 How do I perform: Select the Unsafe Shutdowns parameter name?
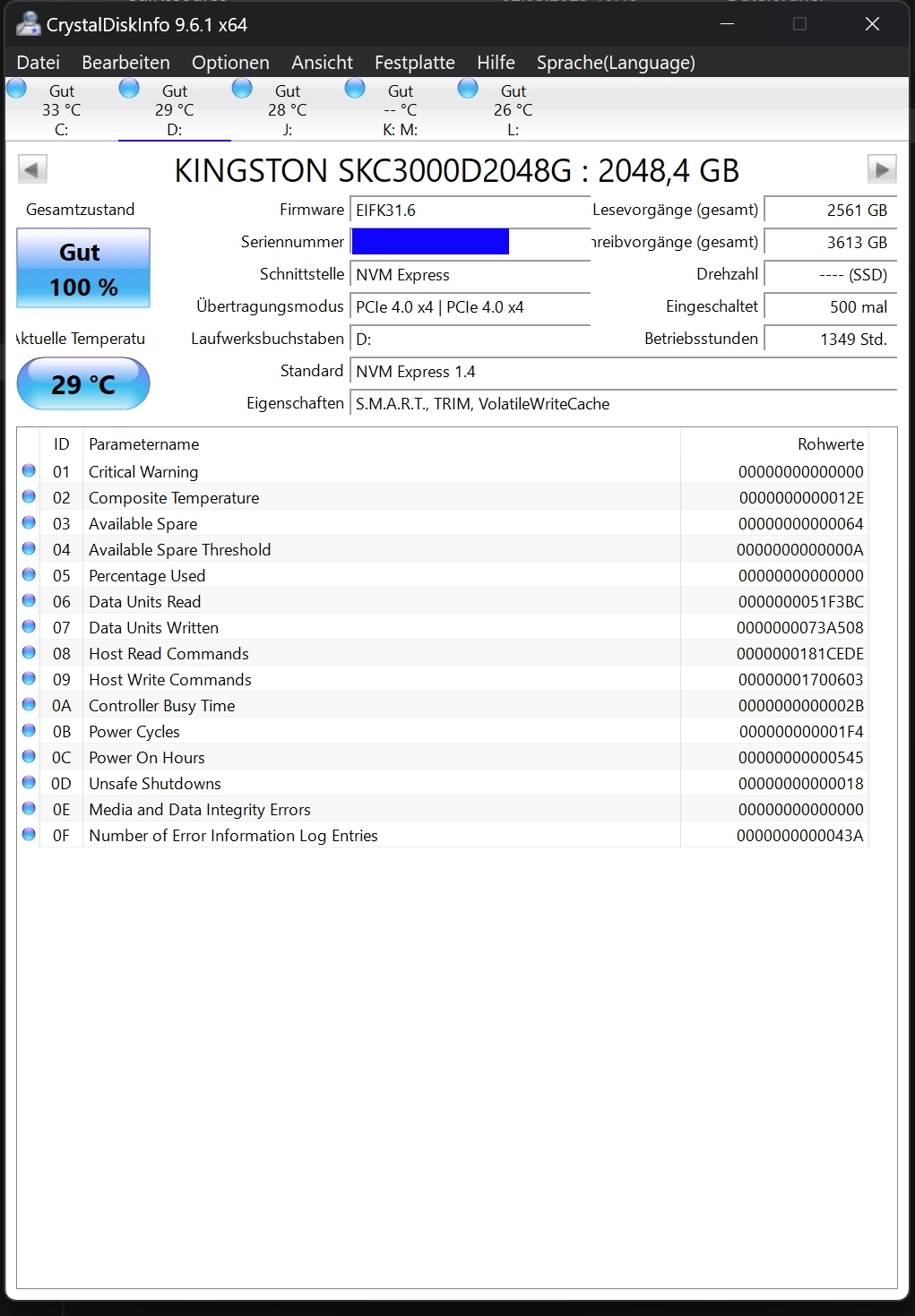(x=155, y=784)
